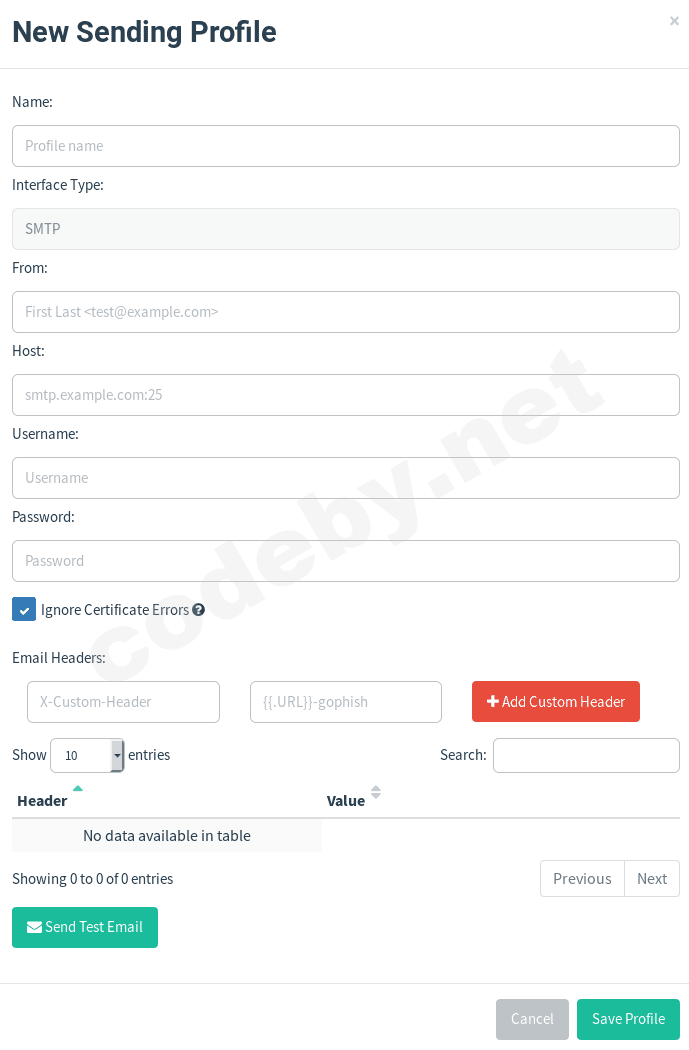Screen dimensions: 689x1050
Task: Click Add Custom Header button
Action: [555, 702]
